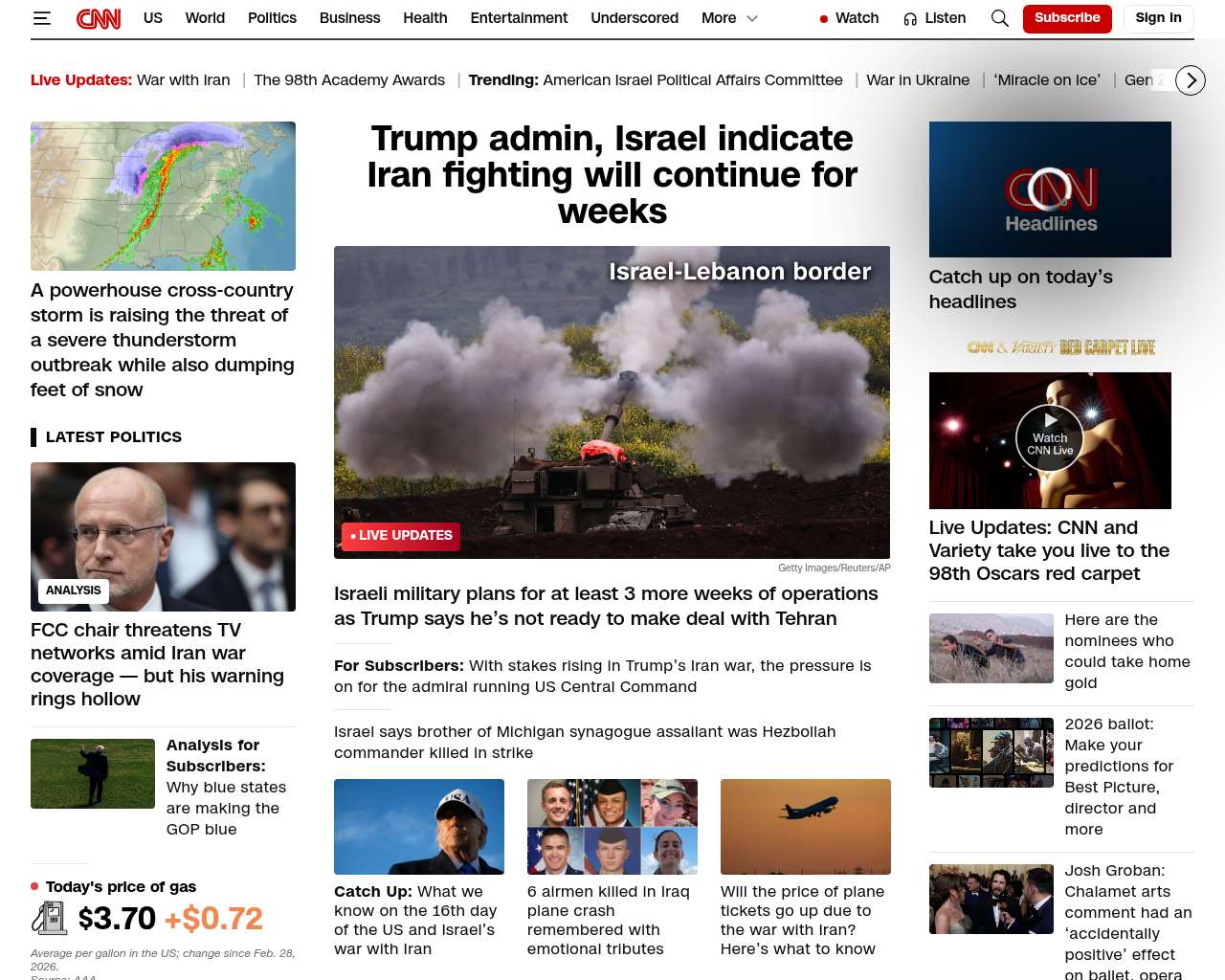Open 'Miracle on Ice' trending link
Screen dimensions: 1225x980
(x=1047, y=80)
